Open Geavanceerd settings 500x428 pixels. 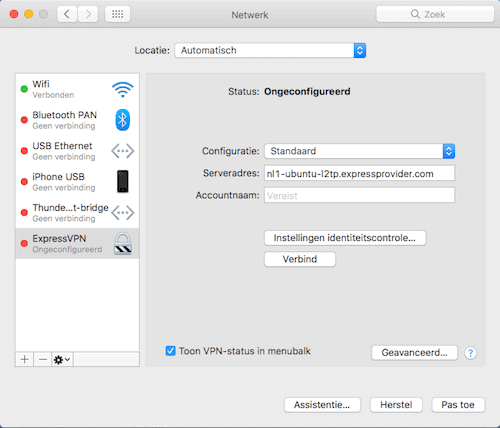414,353
